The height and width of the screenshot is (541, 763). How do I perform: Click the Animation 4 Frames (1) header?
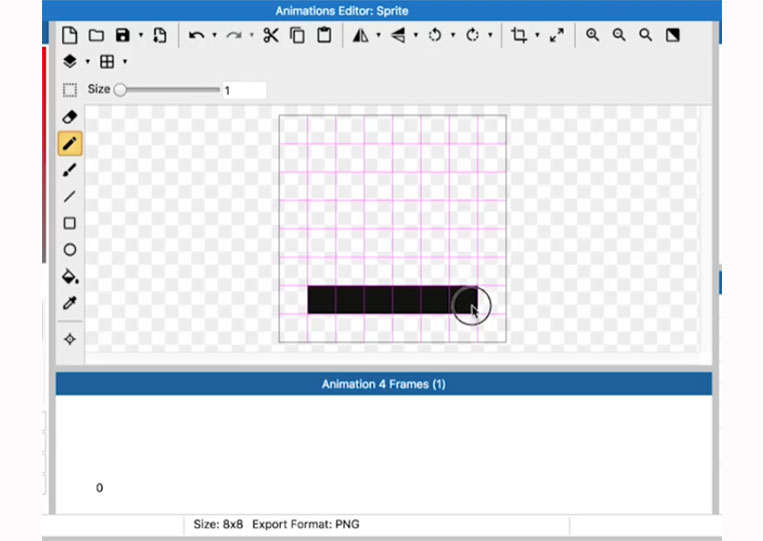383,384
